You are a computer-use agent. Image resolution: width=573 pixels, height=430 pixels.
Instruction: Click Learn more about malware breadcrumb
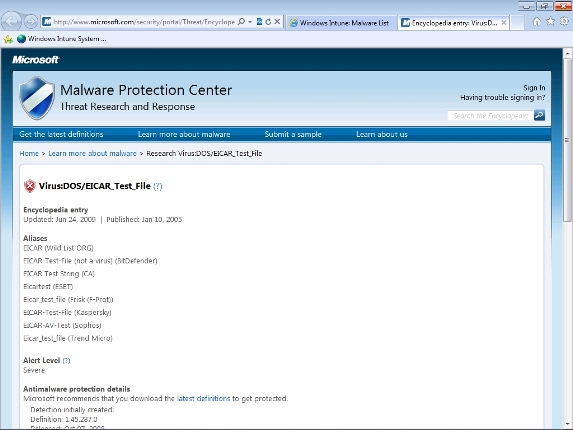tap(92, 153)
